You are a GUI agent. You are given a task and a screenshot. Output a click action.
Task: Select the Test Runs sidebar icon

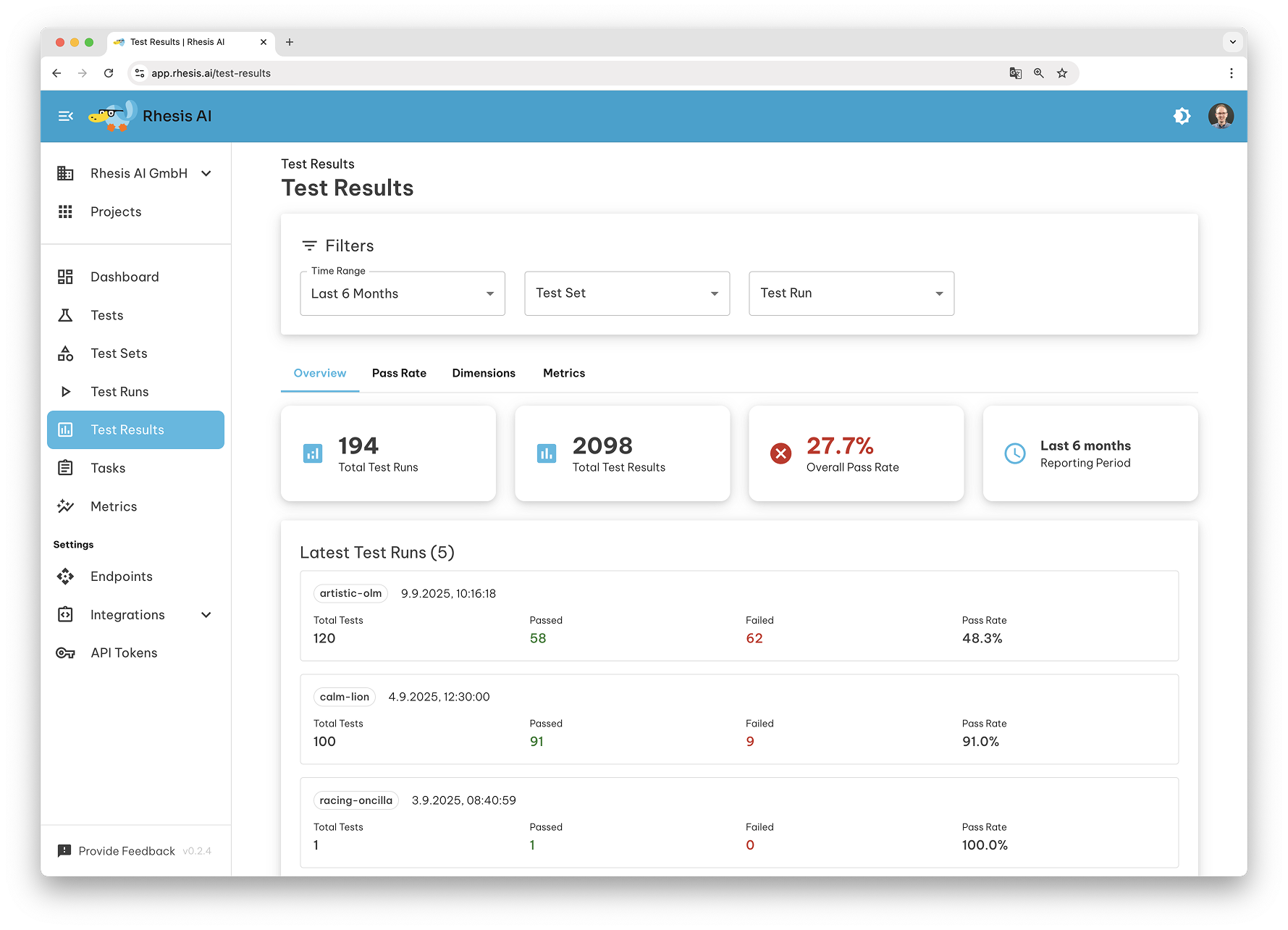pyautogui.click(x=65, y=391)
